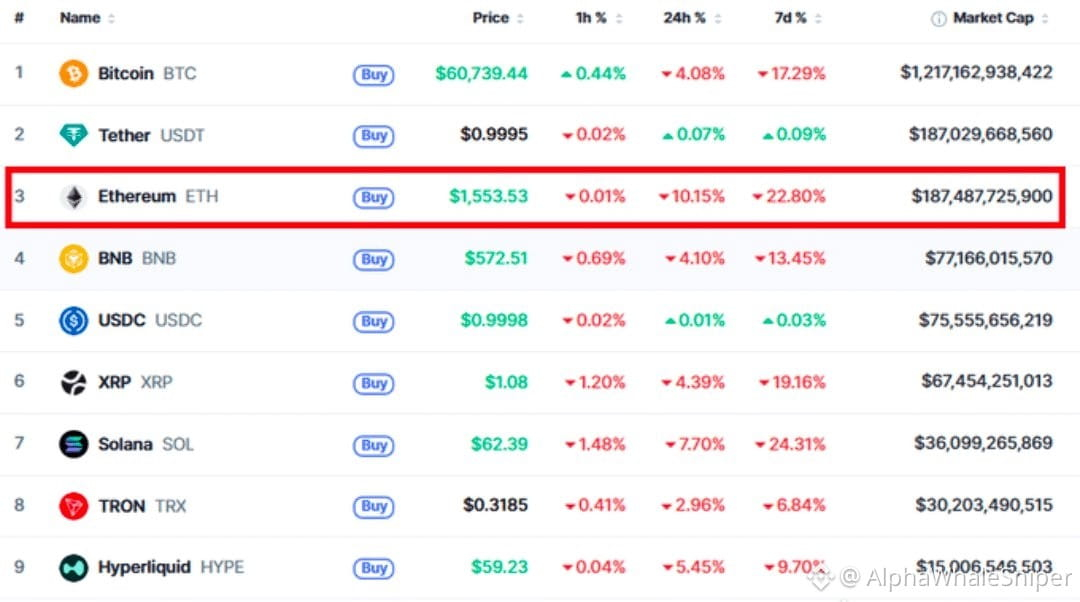1080x602 pixels.
Task: Sort the table by rank number
Action: pos(19,18)
